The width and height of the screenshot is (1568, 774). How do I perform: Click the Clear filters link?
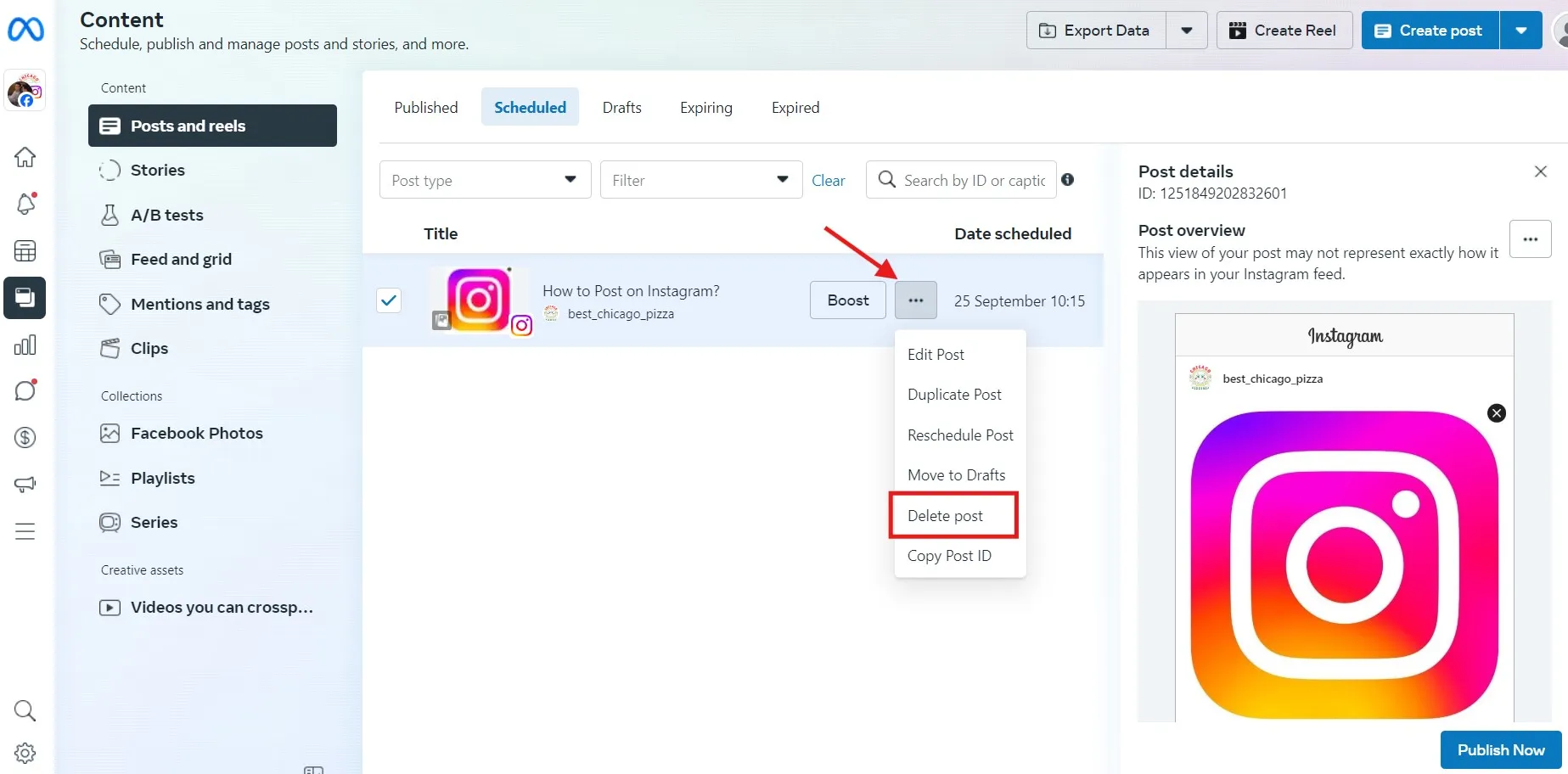click(x=828, y=180)
